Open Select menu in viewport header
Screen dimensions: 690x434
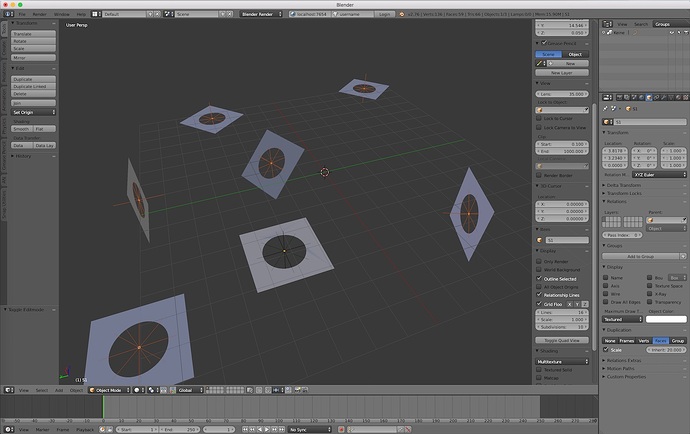[42, 390]
